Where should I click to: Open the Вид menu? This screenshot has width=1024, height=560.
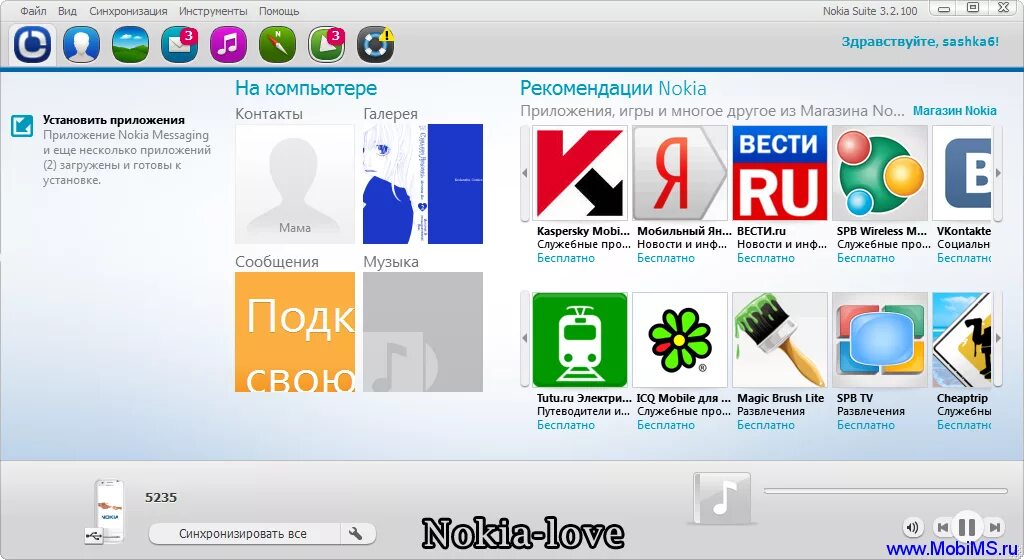(67, 11)
